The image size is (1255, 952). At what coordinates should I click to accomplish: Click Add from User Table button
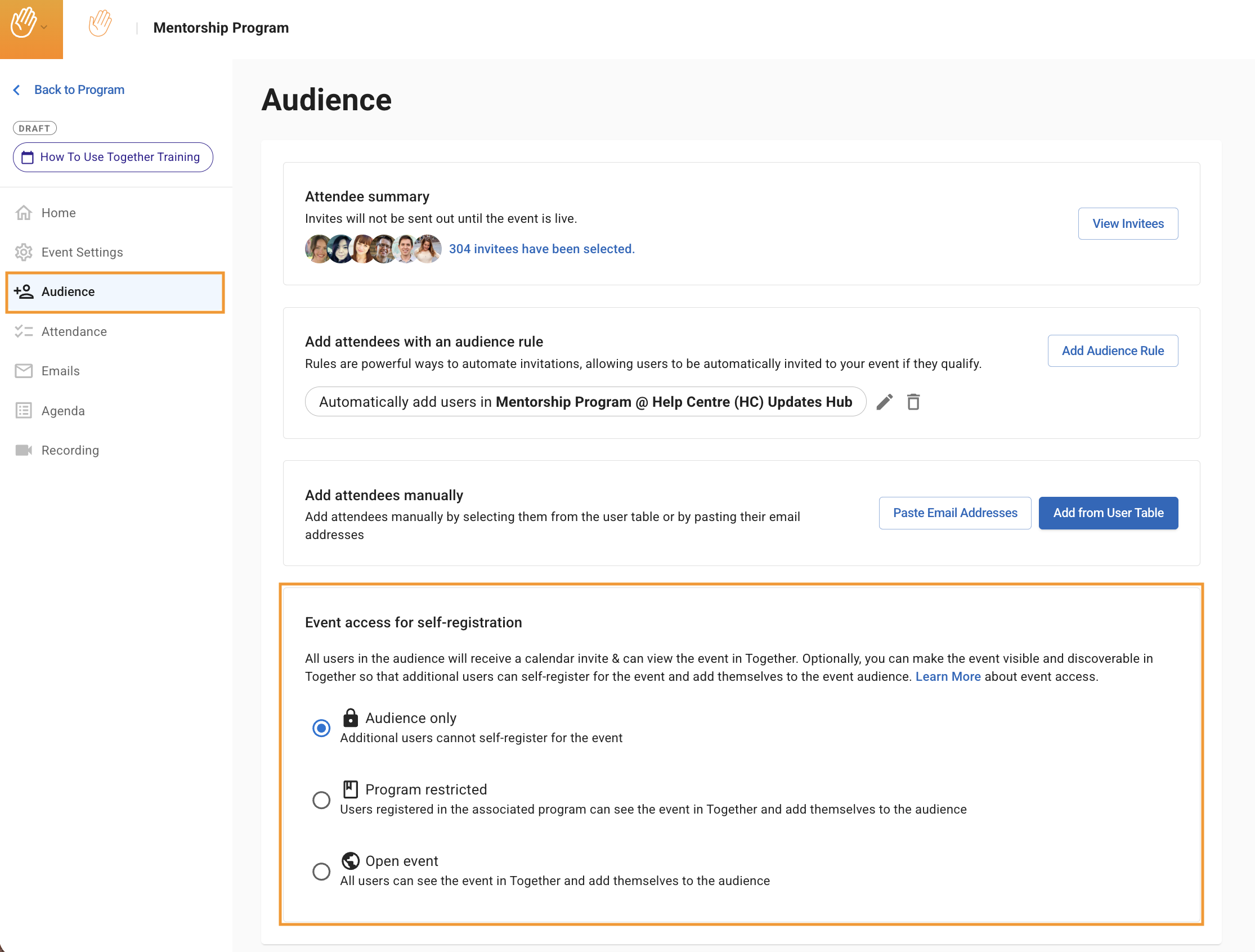(1108, 513)
